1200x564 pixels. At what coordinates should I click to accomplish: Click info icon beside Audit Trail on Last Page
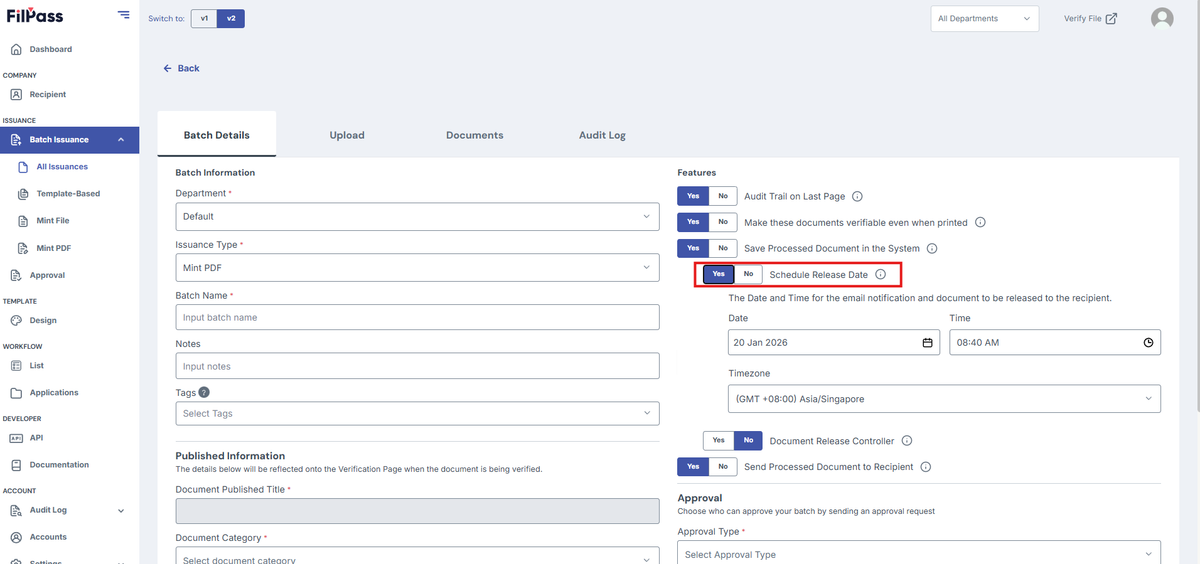(x=857, y=197)
